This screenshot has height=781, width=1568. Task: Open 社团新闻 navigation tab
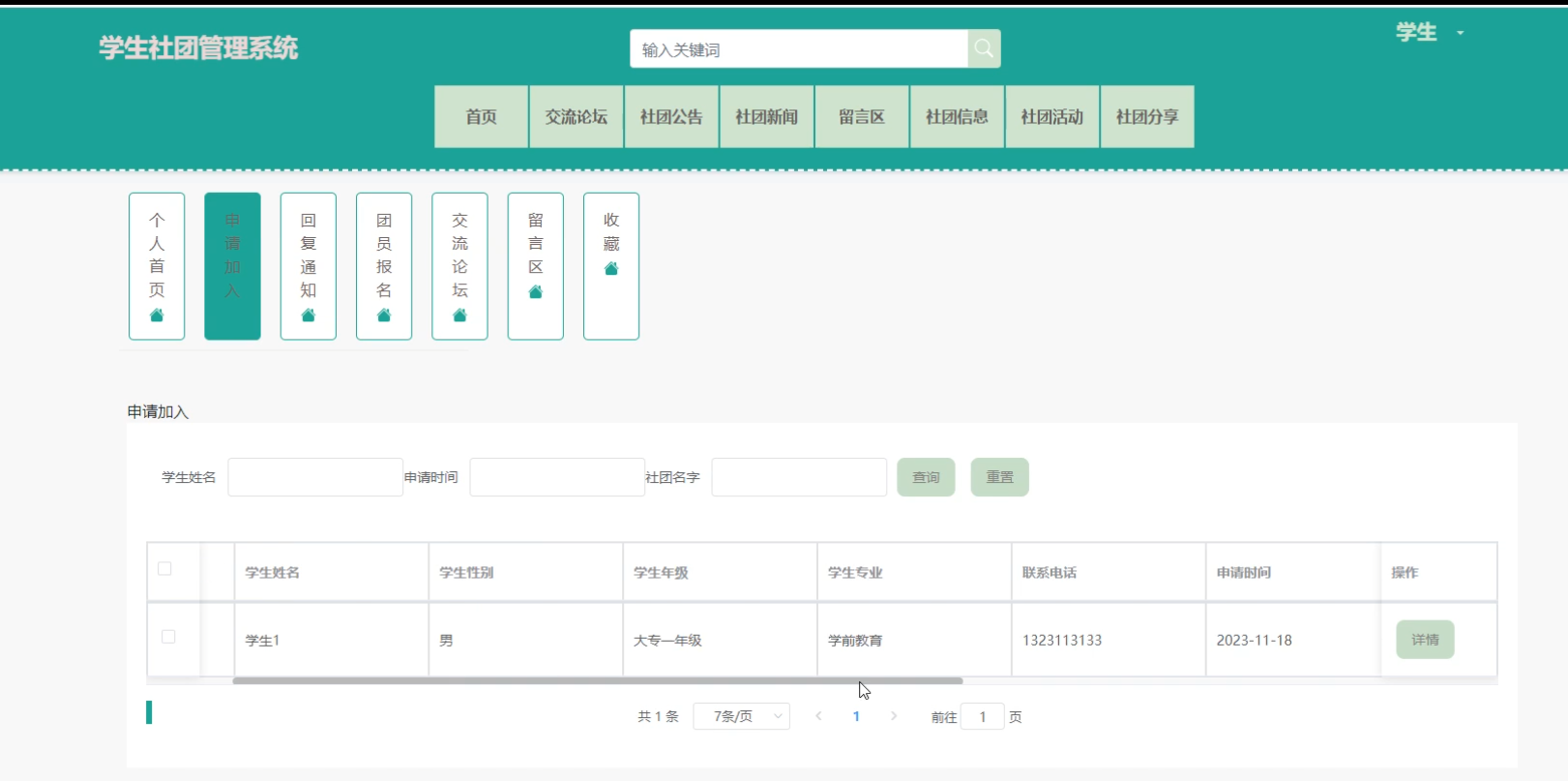coord(766,116)
